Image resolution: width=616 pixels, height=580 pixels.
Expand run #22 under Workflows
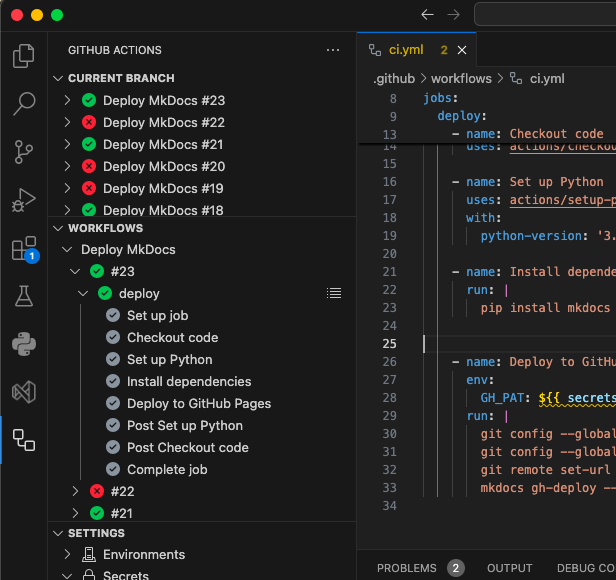pyautogui.click(x=75, y=491)
